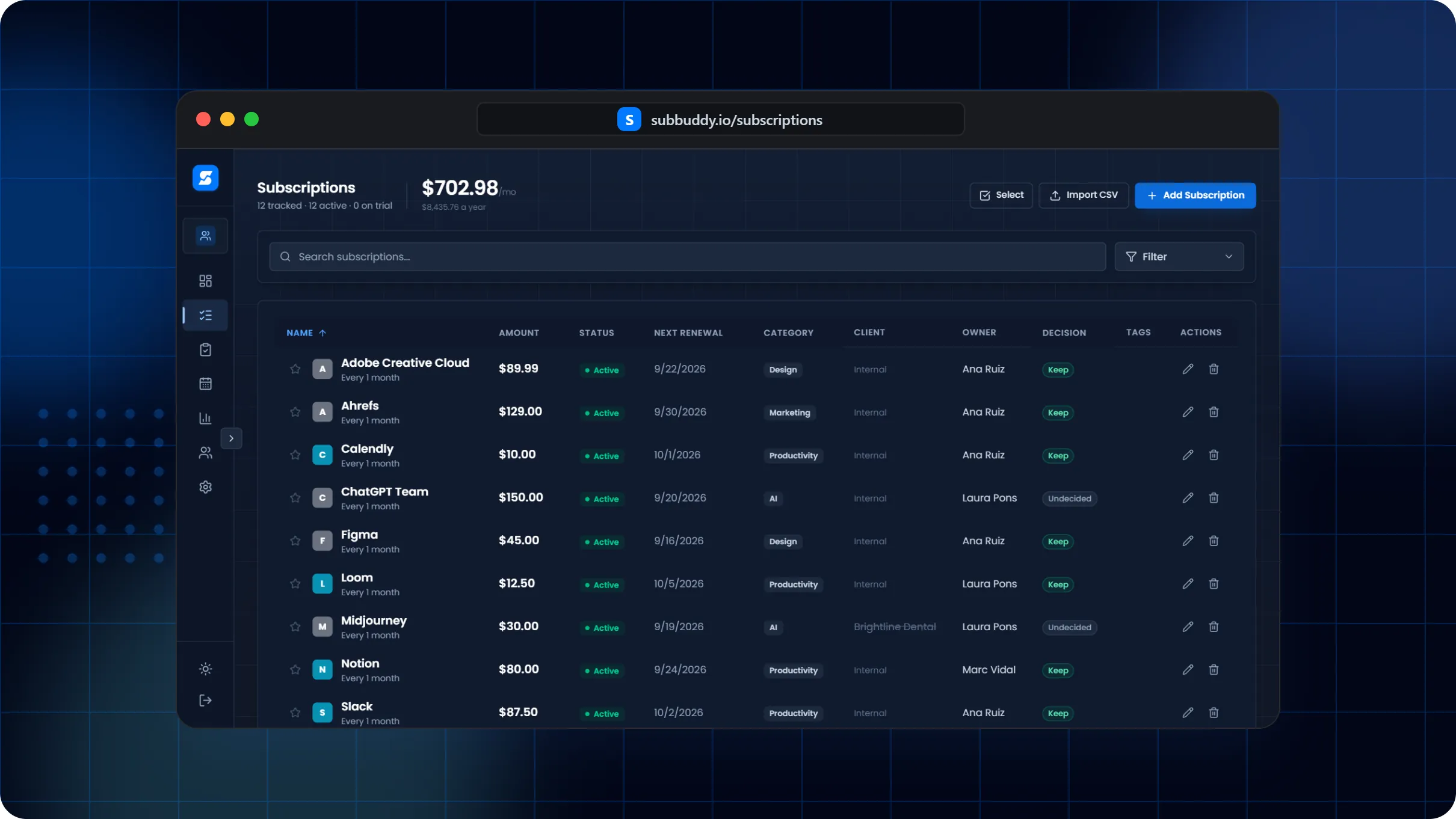Image resolution: width=1456 pixels, height=819 pixels.
Task: Open the Filter dropdown
Action: [1179, 257]
